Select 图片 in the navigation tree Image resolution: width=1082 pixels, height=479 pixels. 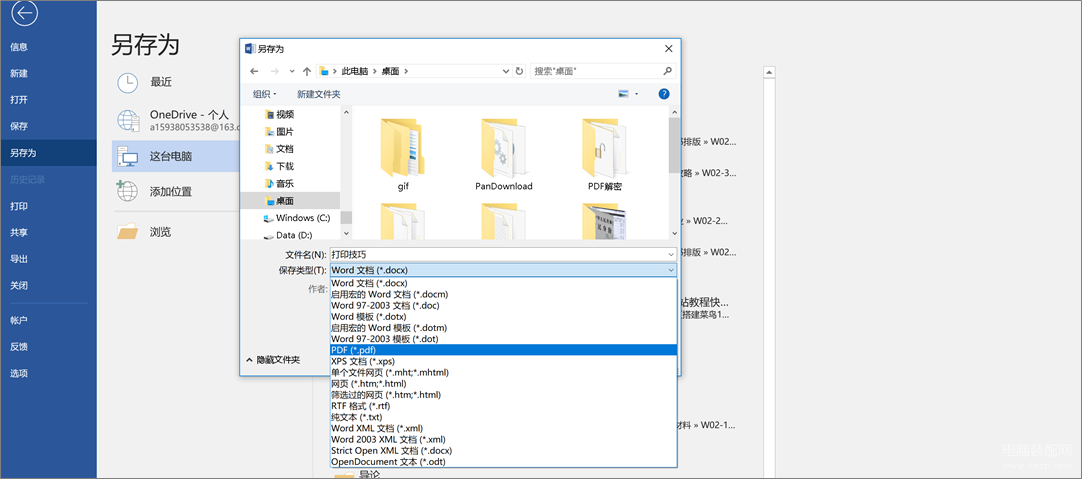tap(285, 132)
